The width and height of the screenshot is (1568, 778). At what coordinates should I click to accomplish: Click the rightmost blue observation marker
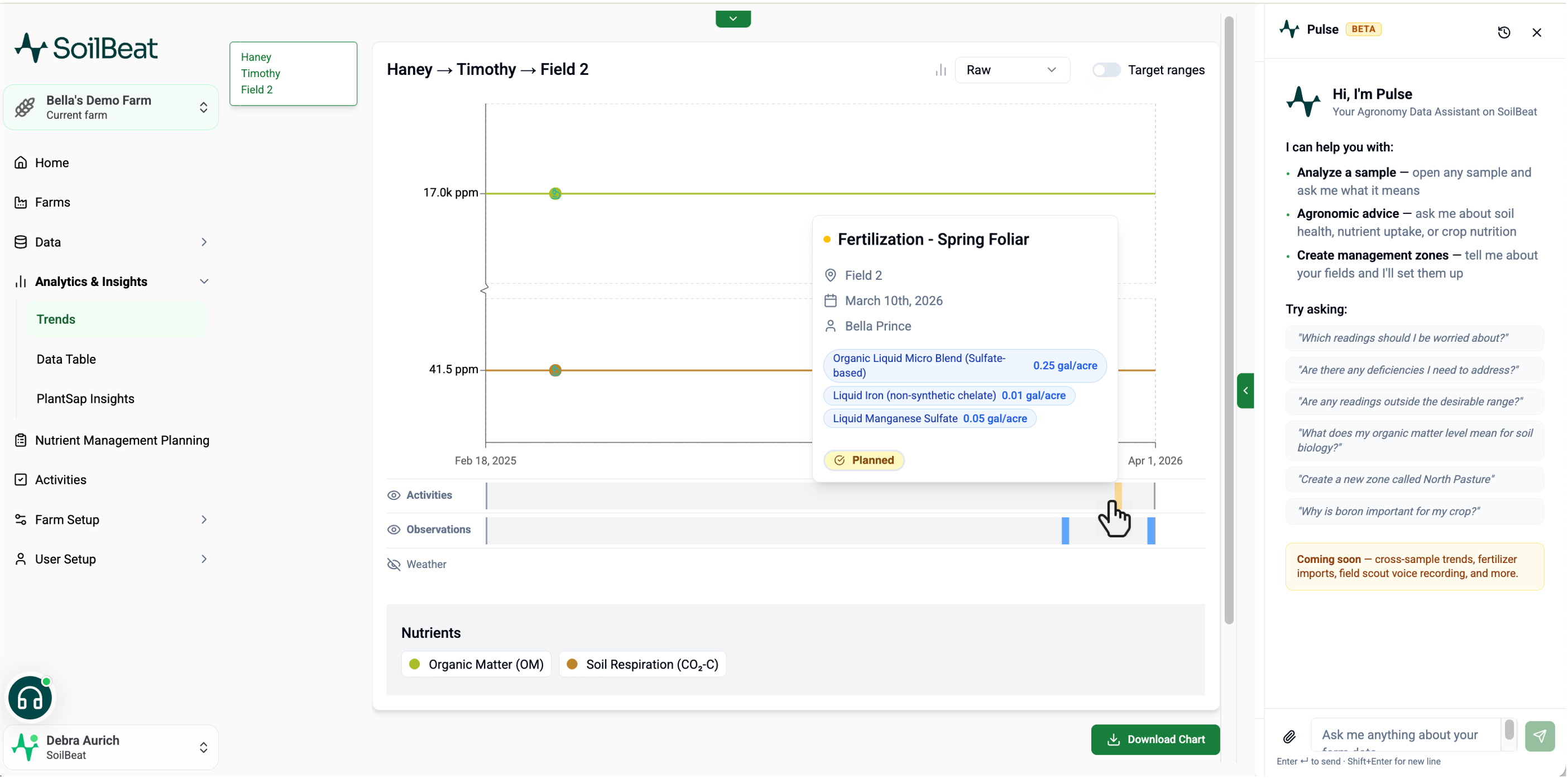tap(1150, 530)
